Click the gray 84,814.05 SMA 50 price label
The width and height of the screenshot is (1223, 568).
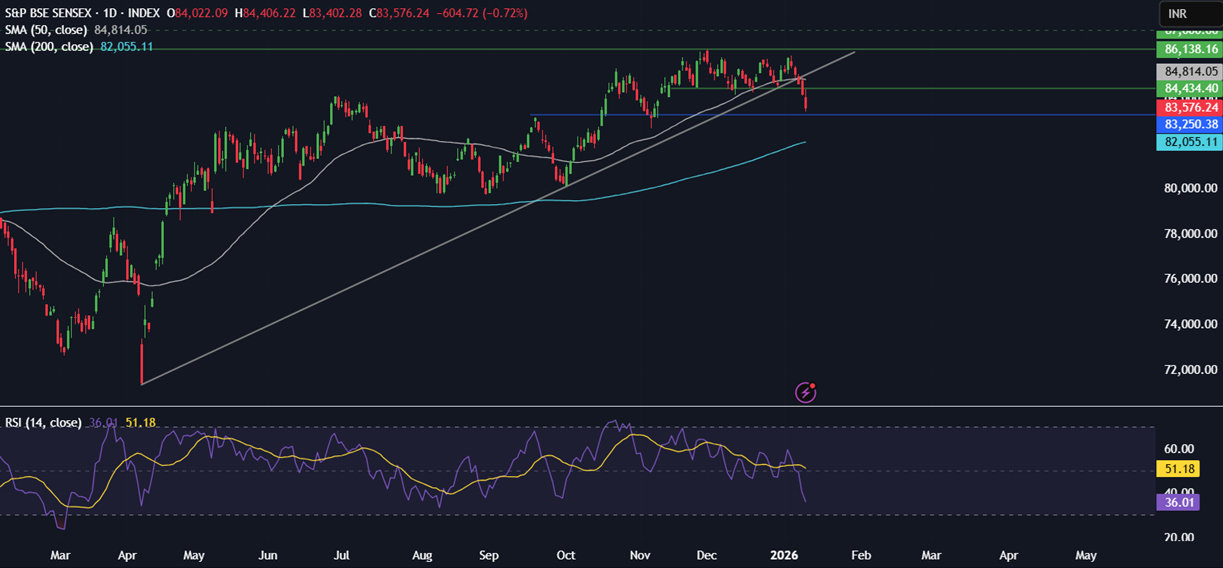[x=1189, y=72]
